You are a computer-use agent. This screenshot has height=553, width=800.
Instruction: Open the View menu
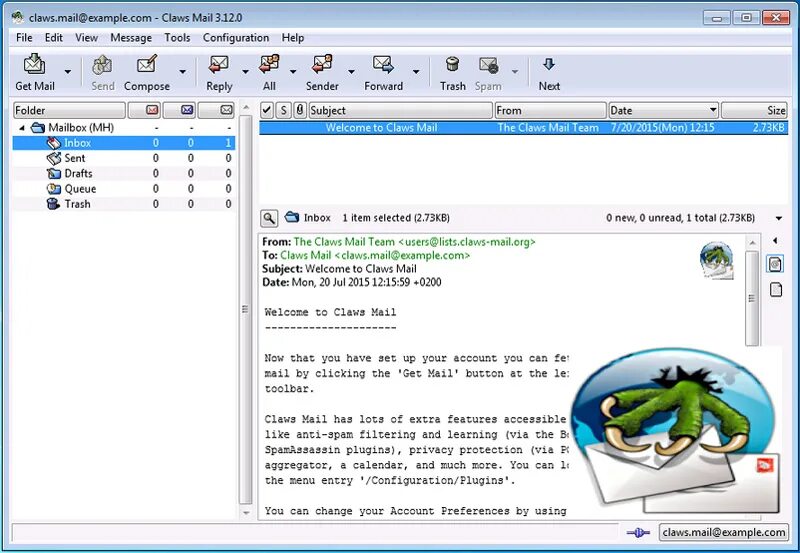tap(86, 38)
